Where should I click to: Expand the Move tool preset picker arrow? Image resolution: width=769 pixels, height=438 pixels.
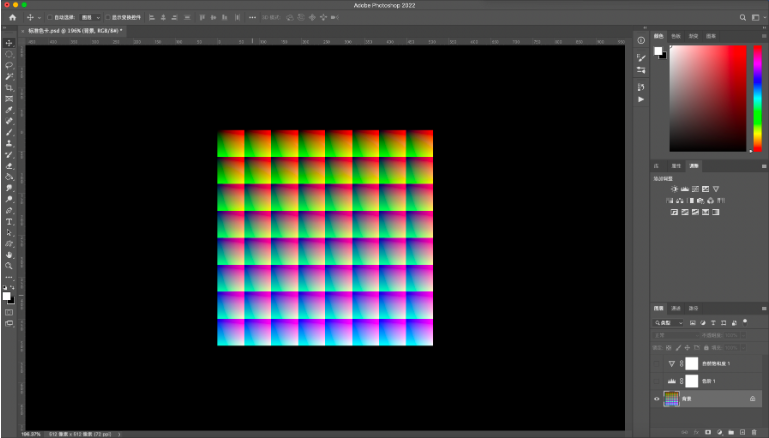tap(38, 17)
